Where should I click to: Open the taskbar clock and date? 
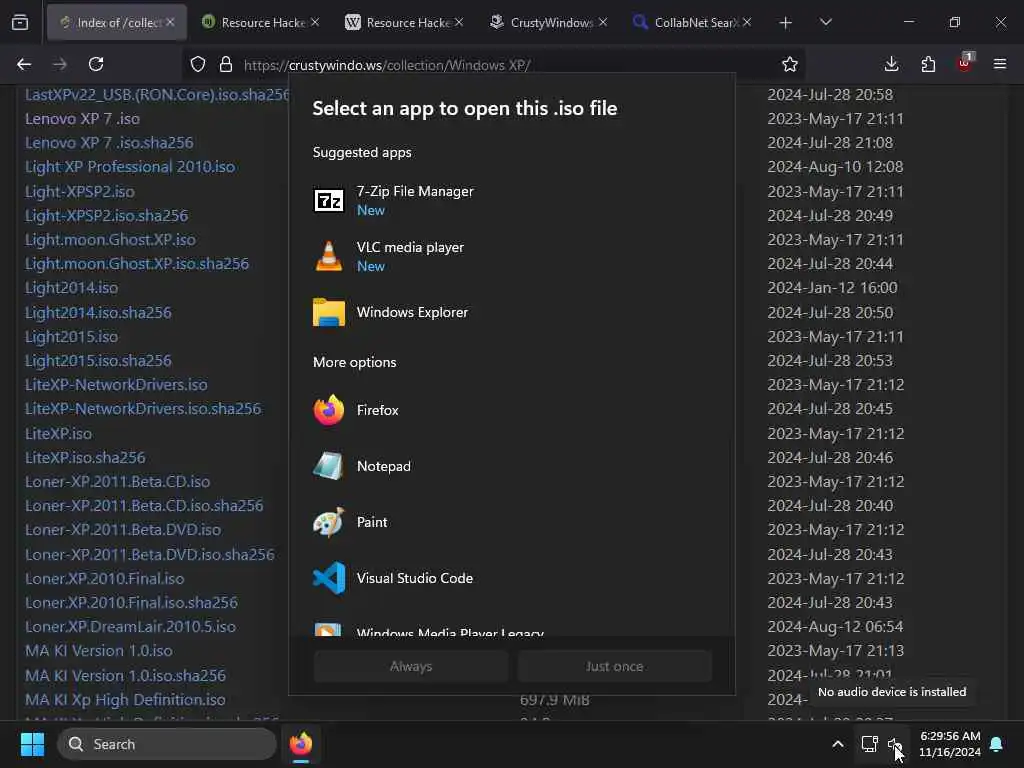[950, 744]
